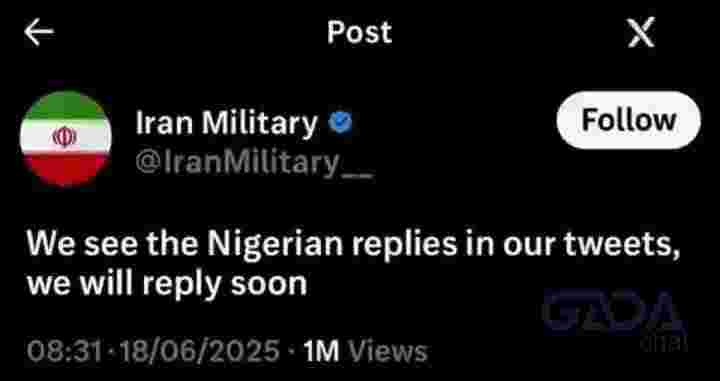Follow the Iran Military account
The width and height of the screenshot is (720, 381).
pos(629,120)
